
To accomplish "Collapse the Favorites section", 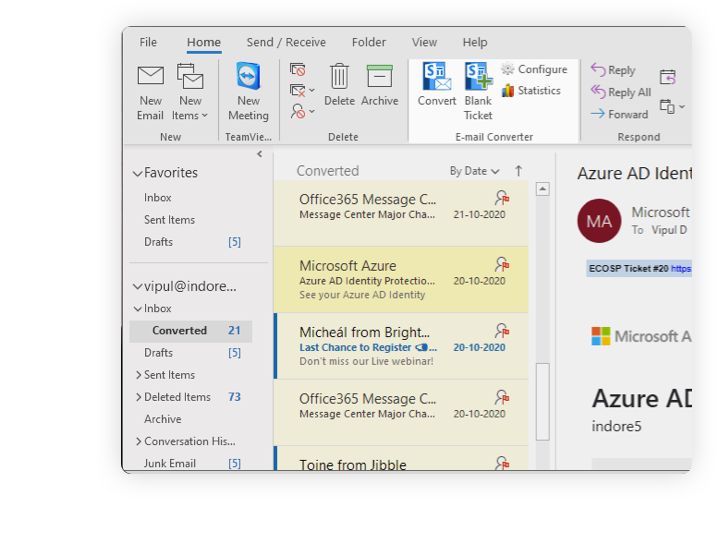I will 137,173.
